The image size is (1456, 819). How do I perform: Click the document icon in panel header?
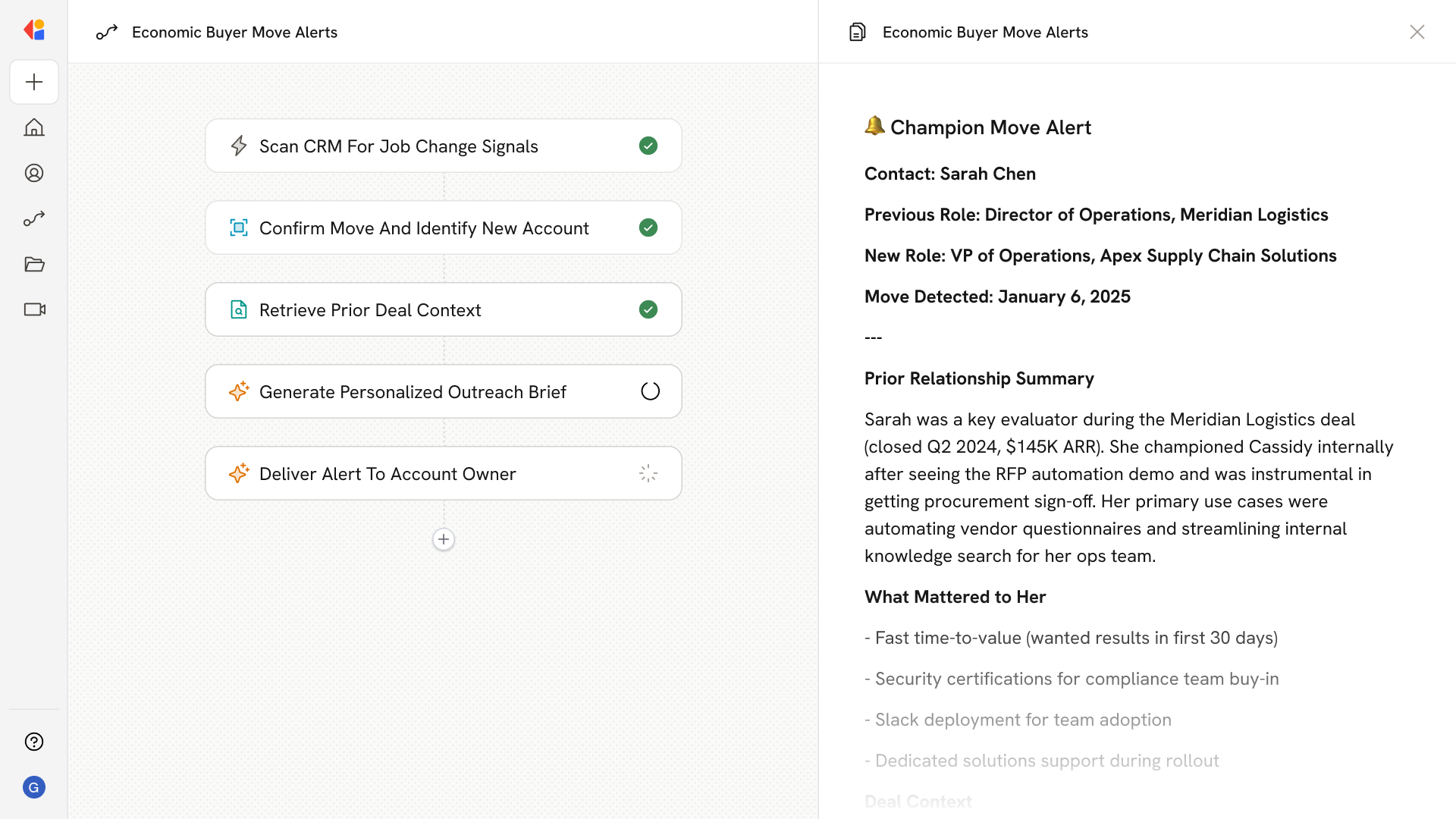coord(857,32)
